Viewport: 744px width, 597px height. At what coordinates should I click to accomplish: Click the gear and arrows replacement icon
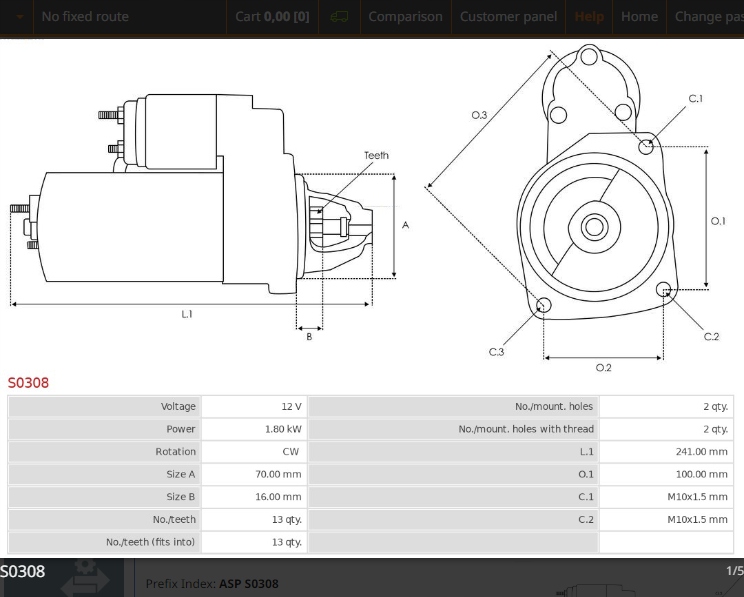tap(85, 578)
